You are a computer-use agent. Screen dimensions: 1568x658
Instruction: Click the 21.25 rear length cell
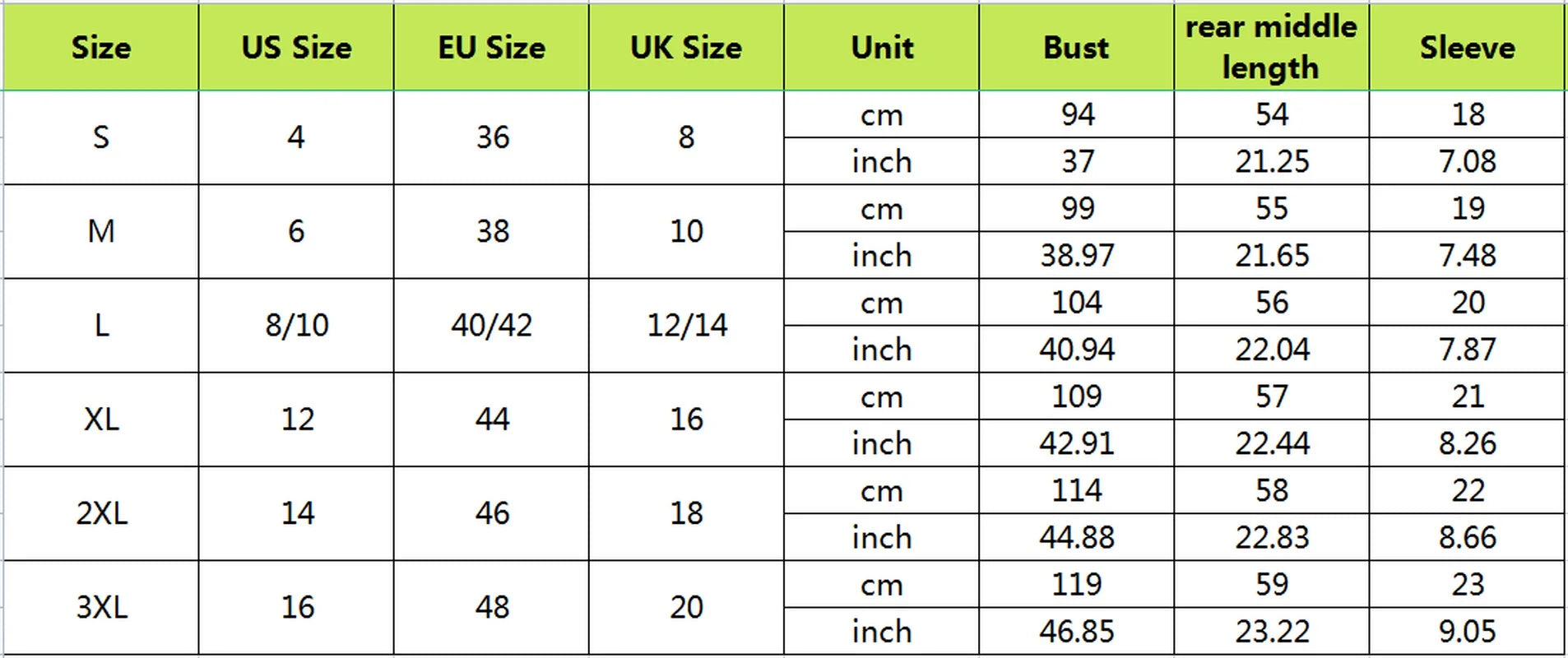(1272, 161)
